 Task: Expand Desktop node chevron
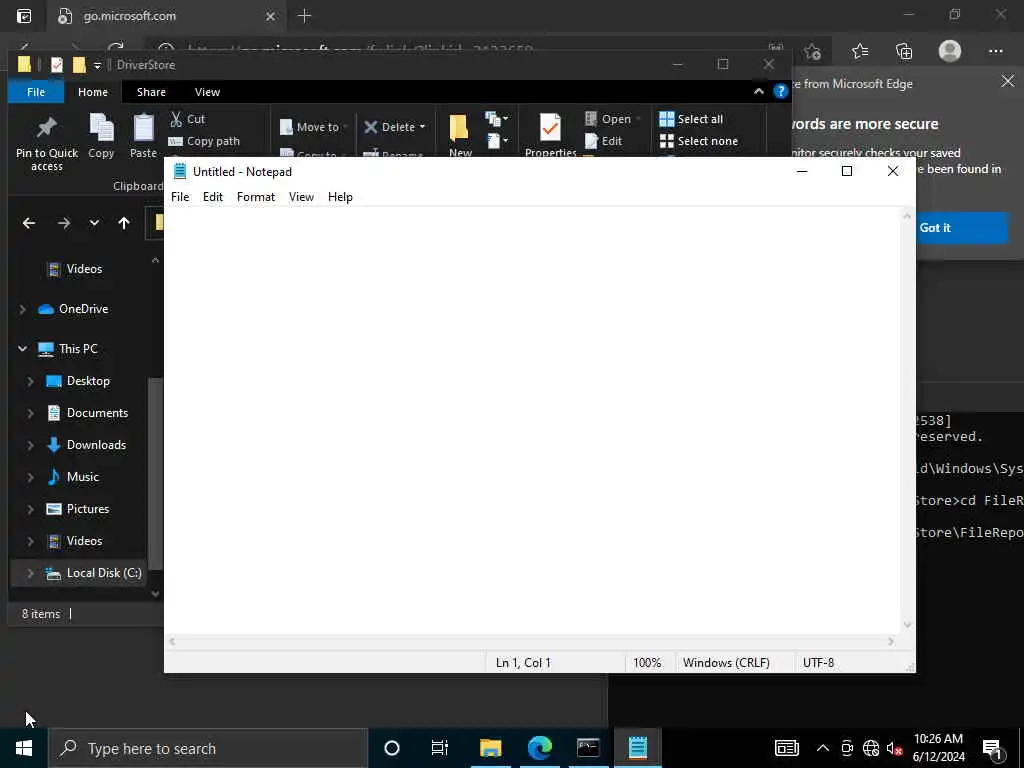[30, 381]
